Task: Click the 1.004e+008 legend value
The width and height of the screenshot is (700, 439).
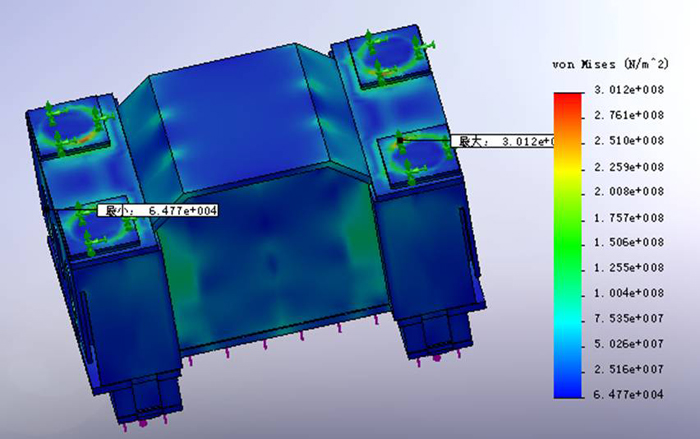Action: coord(629,293)
